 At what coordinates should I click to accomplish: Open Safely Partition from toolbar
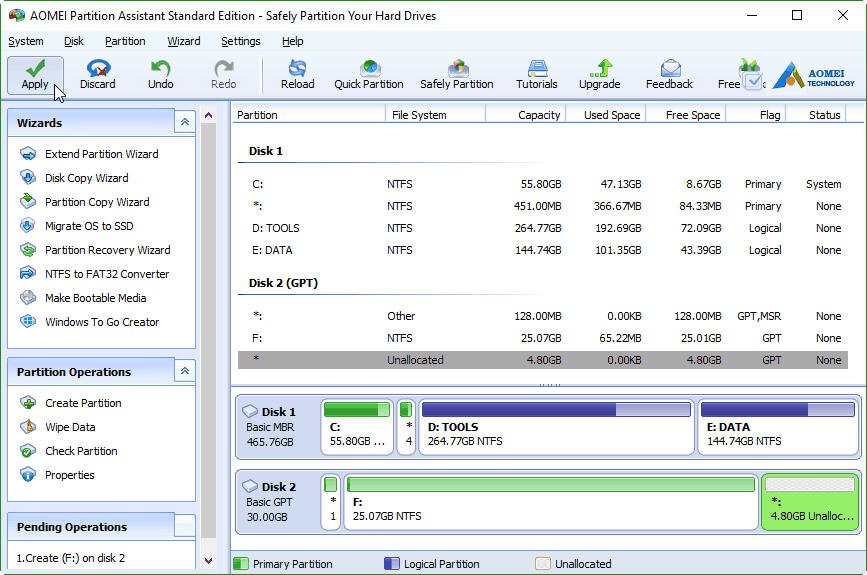(457, 75)
